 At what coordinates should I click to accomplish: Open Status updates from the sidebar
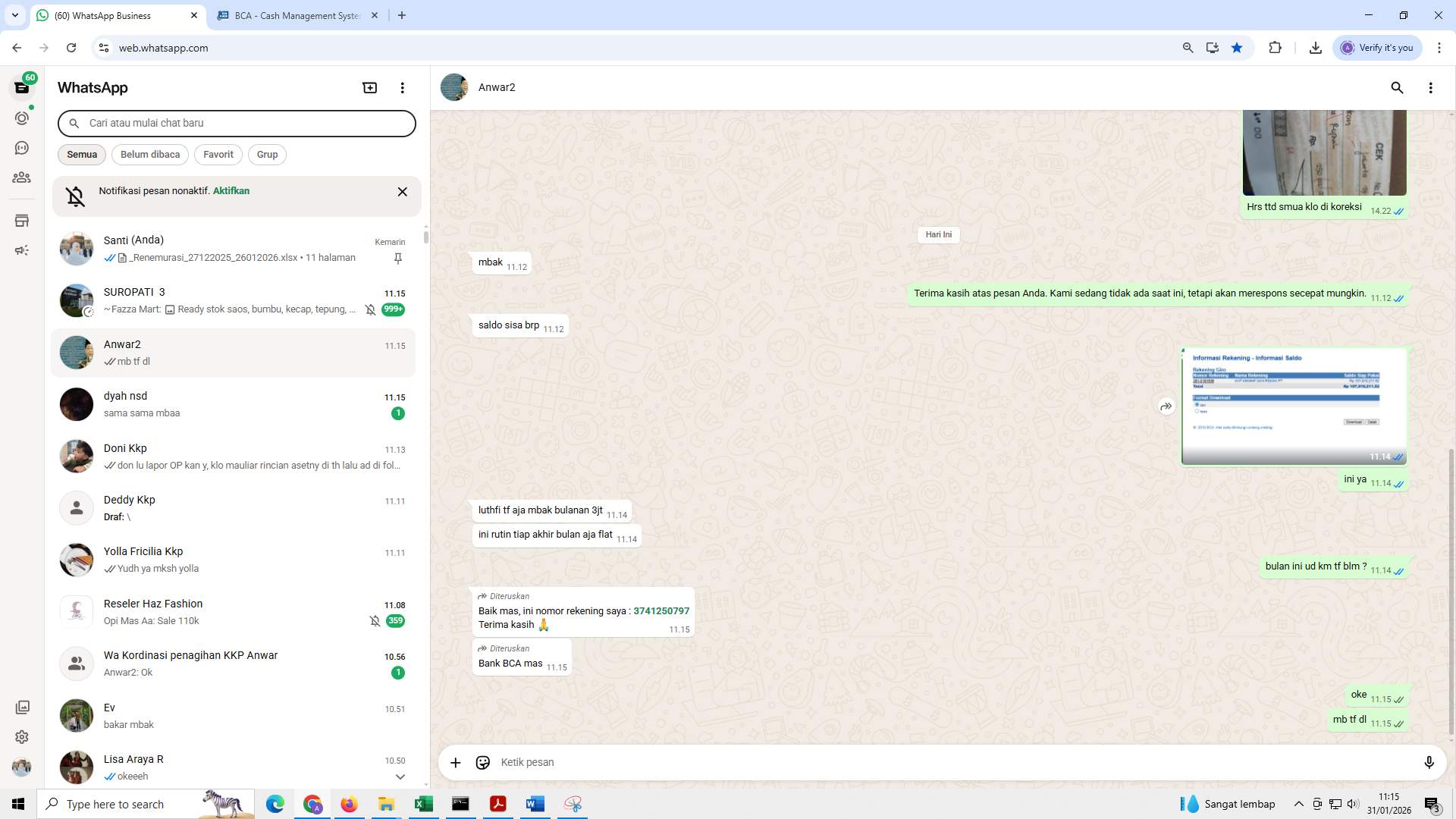(22, 118)
